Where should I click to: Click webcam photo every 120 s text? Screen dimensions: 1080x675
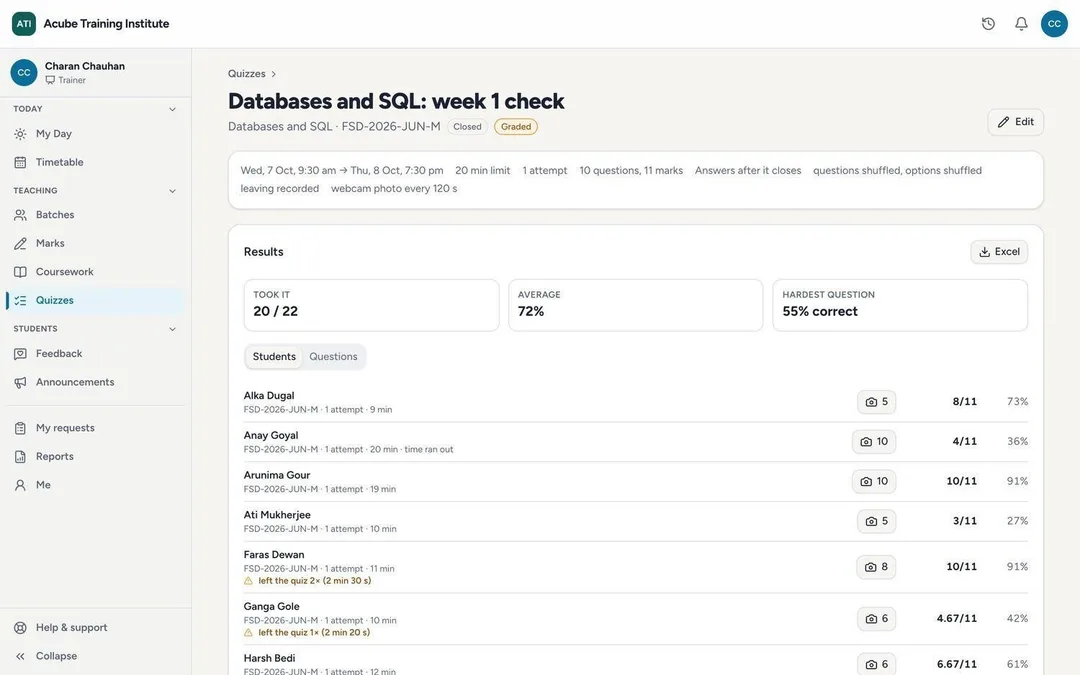pos(394,189)
